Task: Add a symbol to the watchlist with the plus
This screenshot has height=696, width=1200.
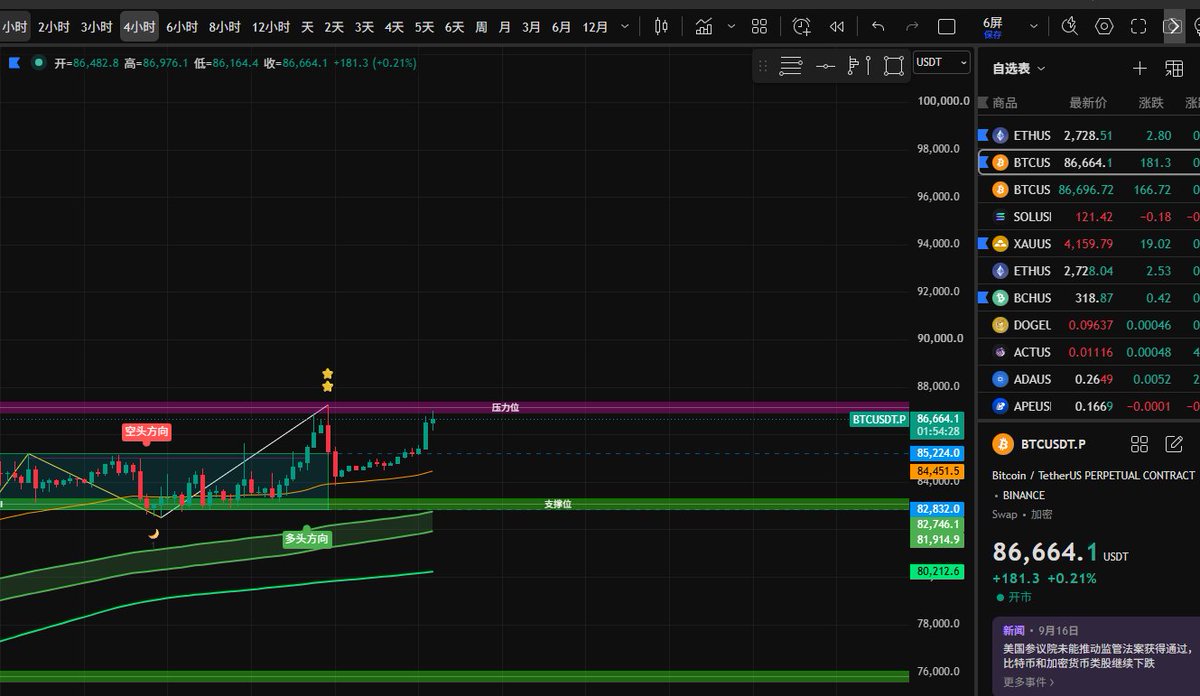Action: (x=1140, y=68)
